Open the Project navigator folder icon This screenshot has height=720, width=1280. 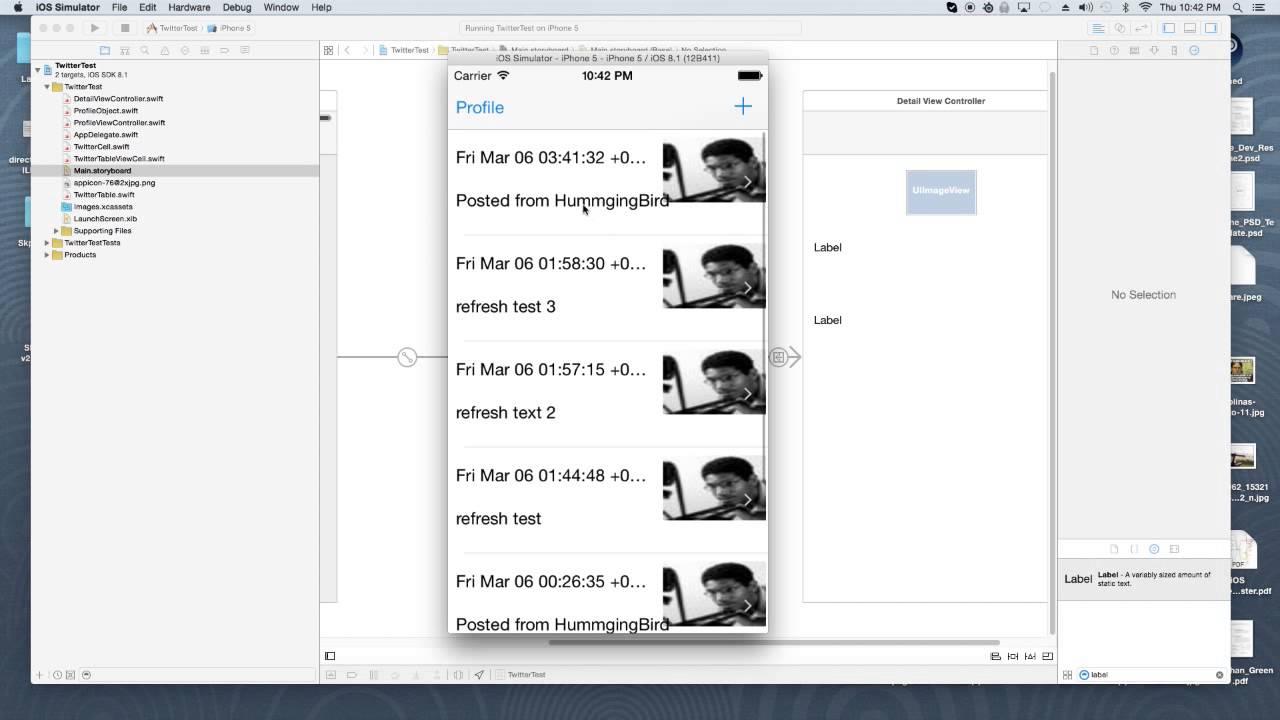[104, 50]
